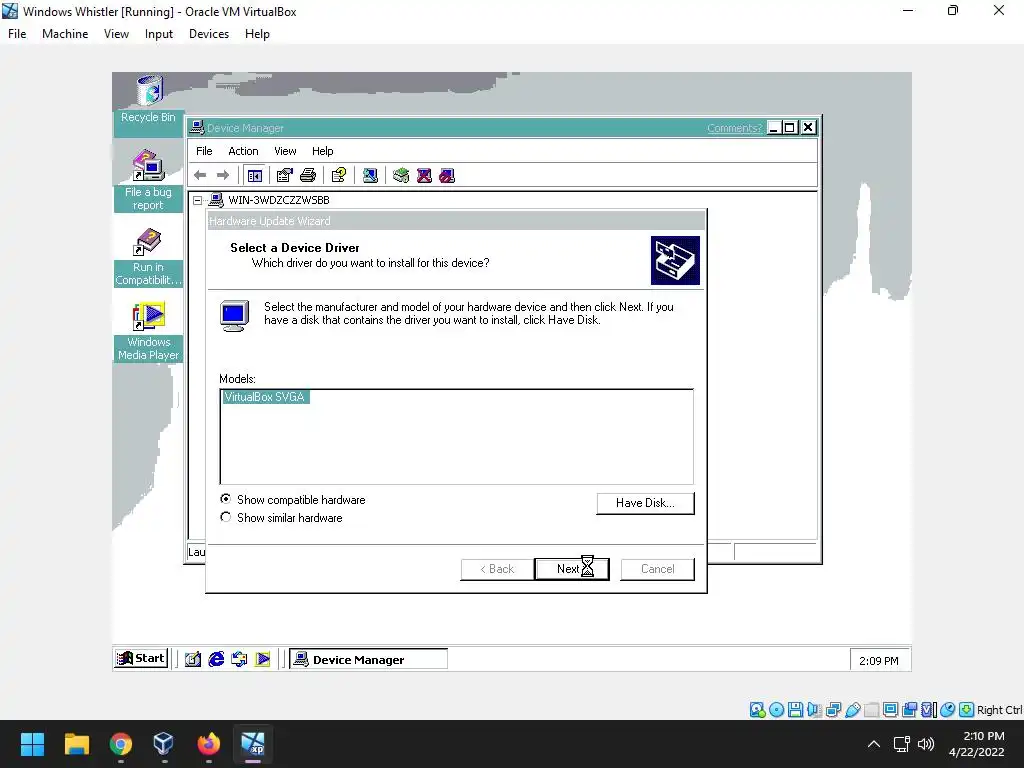This screenshot has height=768, width=1024.
Task: Show hidden tray icons chevron
Action: pos(874,744)
